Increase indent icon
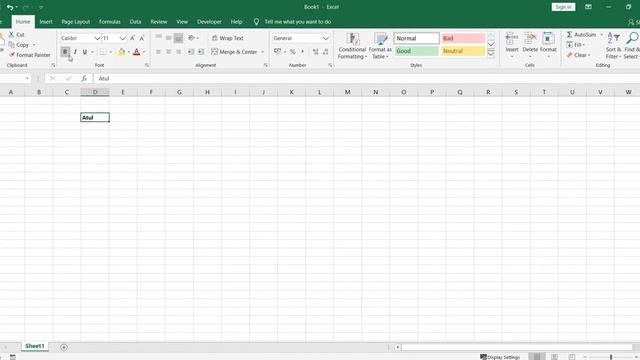Viewport: 640px width, 360px height. tap(201, 52)
